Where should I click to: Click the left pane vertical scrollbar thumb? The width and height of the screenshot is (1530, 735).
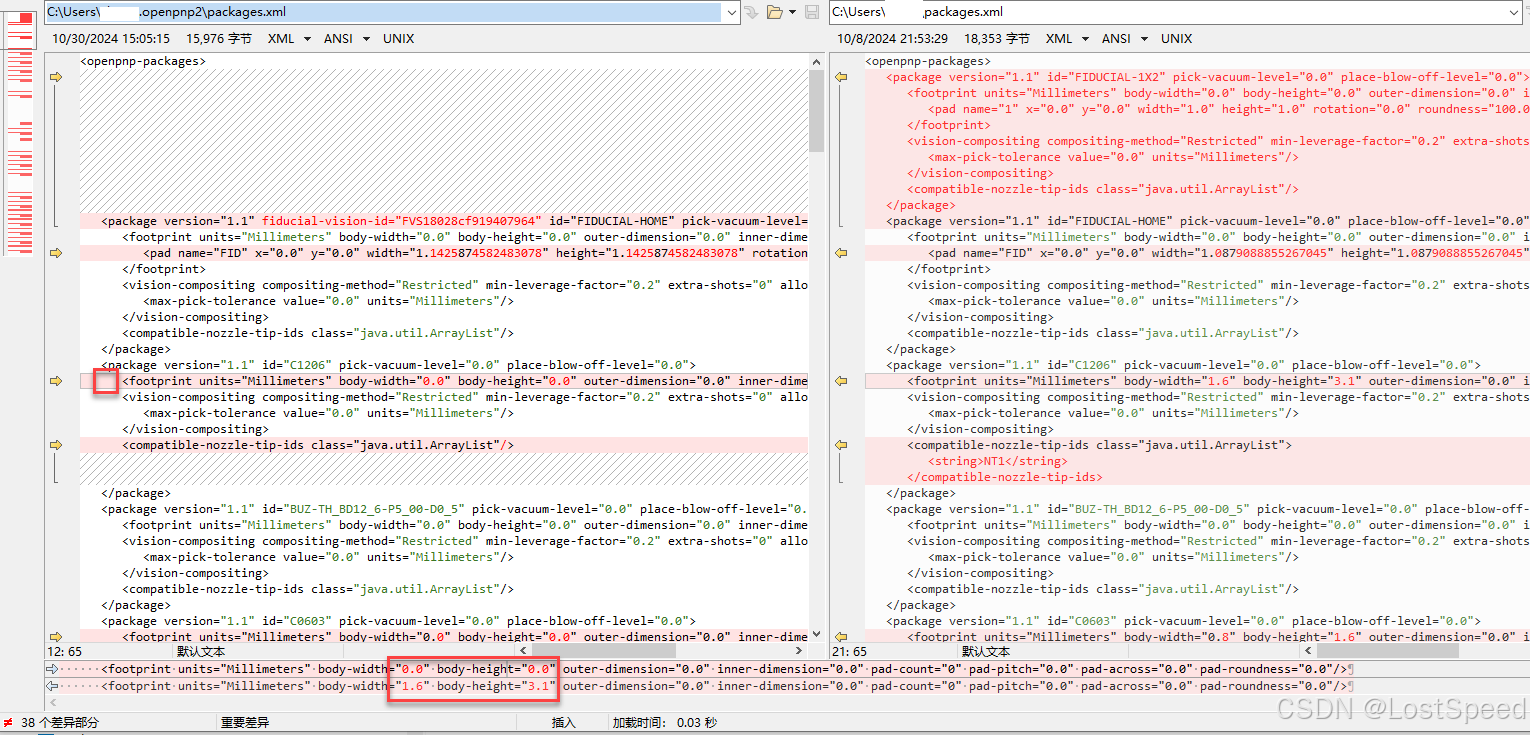coord(816,111)
